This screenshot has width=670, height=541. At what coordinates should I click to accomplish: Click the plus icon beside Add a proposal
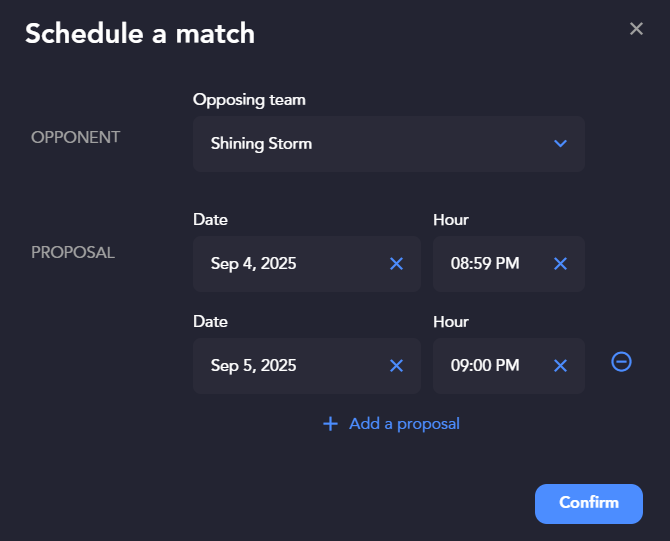point(330,424)
